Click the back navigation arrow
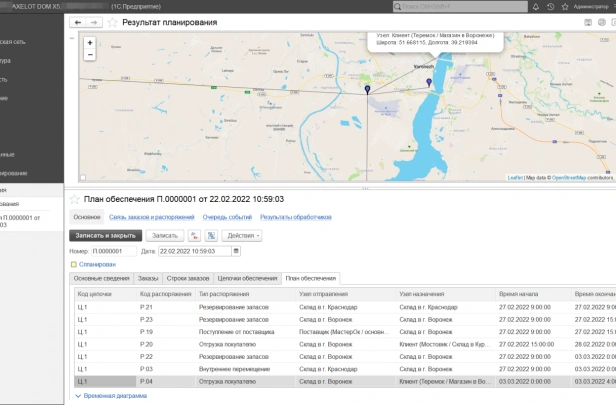Viewport: 616px width, 405px height. coord(78,22)
